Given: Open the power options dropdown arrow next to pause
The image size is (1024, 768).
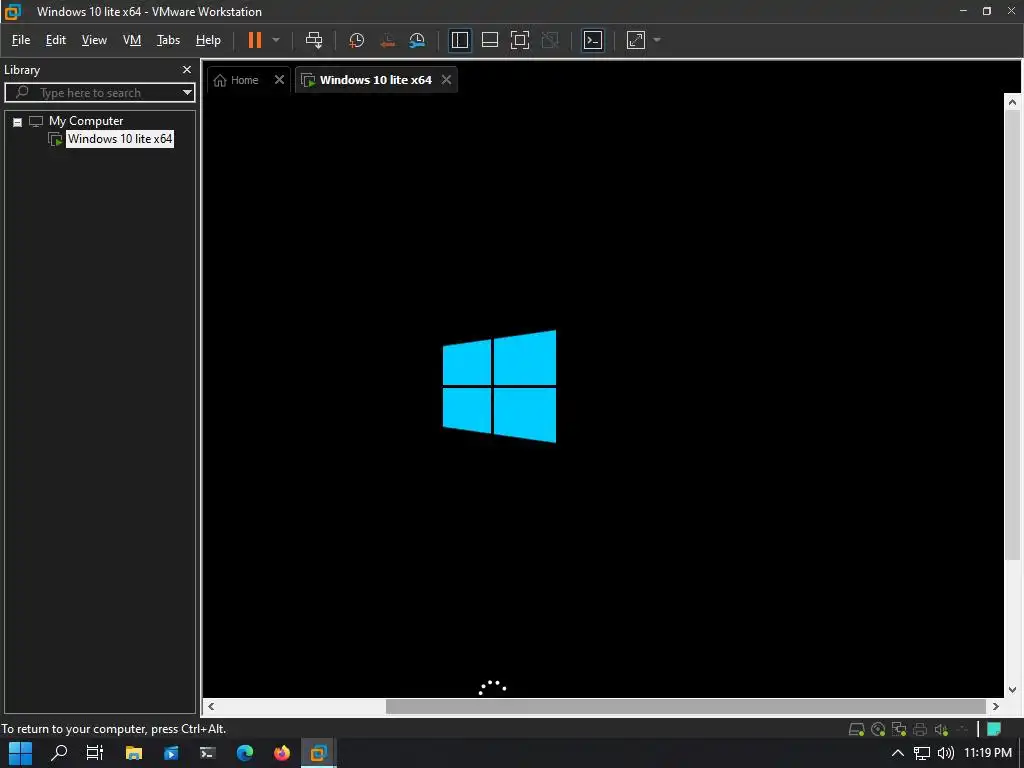Looking at the screenshot, I should click(x=276, y=40).
